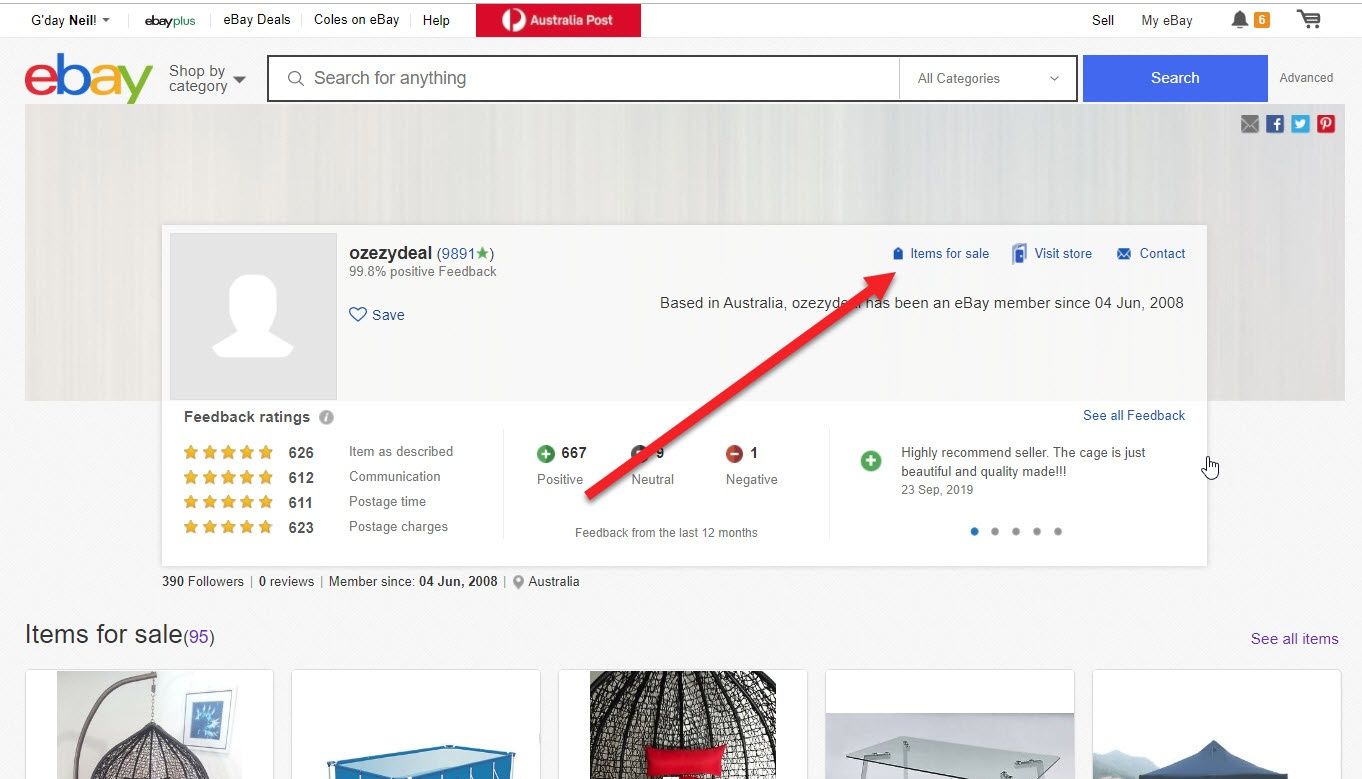Open eBay Deals in top bar
Screen dimensions: 1362x779
pyautogui.click(x=257, y=19)
